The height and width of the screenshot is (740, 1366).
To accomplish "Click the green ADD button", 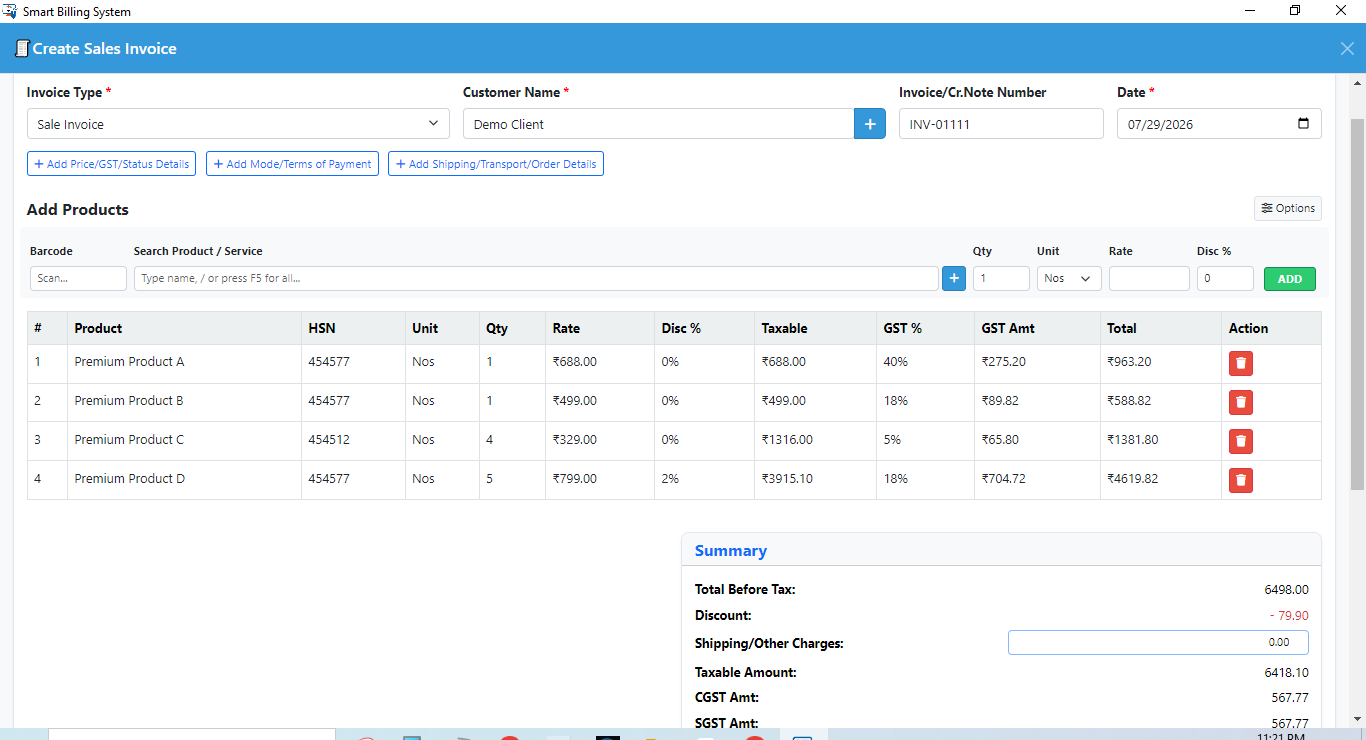I will click(1290, 279).
